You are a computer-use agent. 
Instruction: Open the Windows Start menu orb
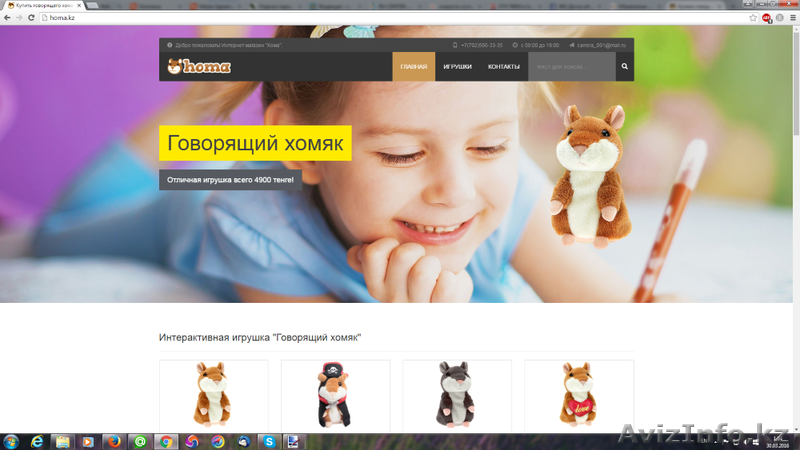tap(11, 442)
